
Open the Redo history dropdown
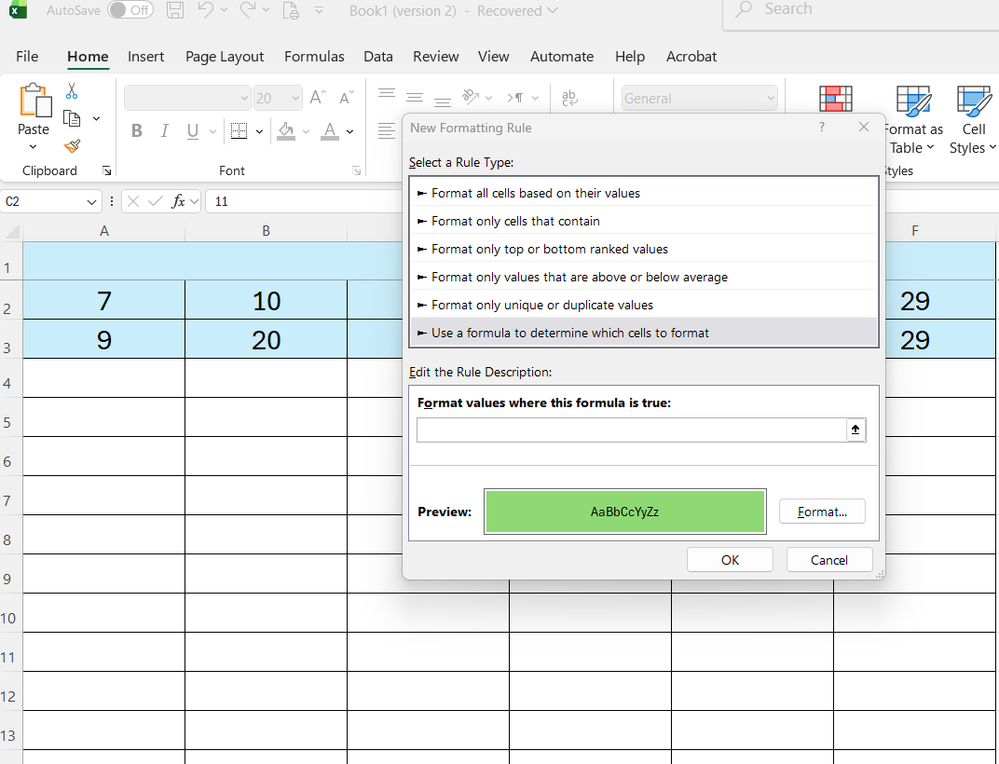tap(266, 10)
